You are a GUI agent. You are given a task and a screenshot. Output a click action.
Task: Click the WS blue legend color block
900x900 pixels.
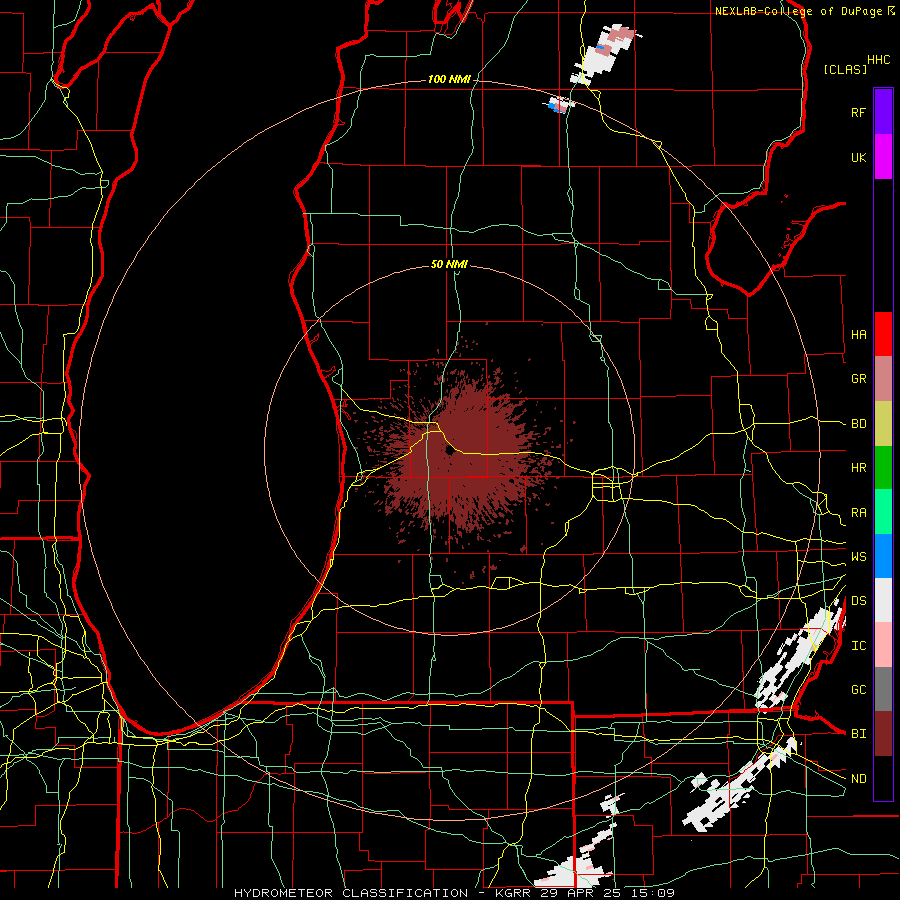pyautogui.click(x=883, y=556)
